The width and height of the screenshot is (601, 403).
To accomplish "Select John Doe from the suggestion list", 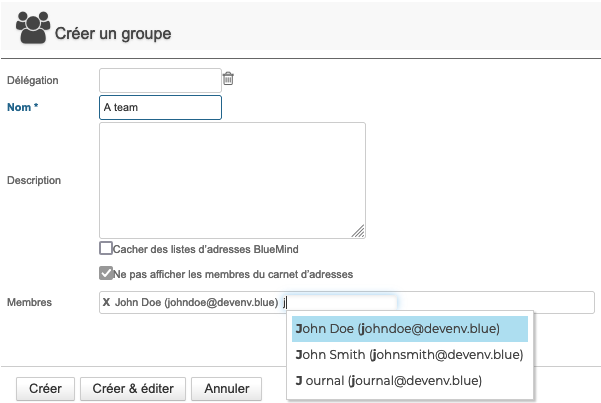I will tap(410, 329).
